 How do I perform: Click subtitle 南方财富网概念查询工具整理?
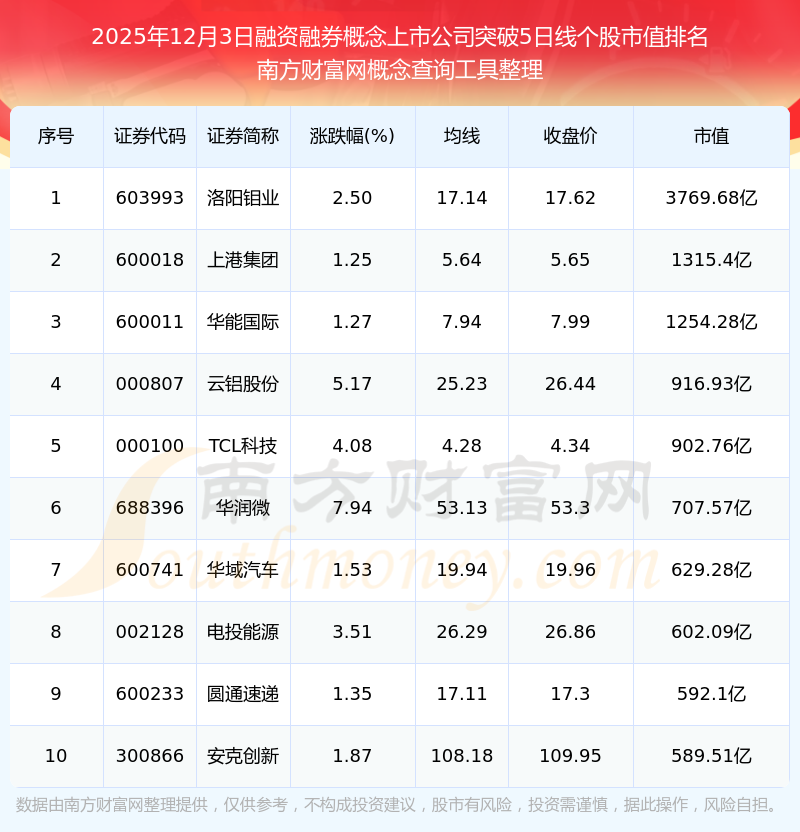pos(399,70)
